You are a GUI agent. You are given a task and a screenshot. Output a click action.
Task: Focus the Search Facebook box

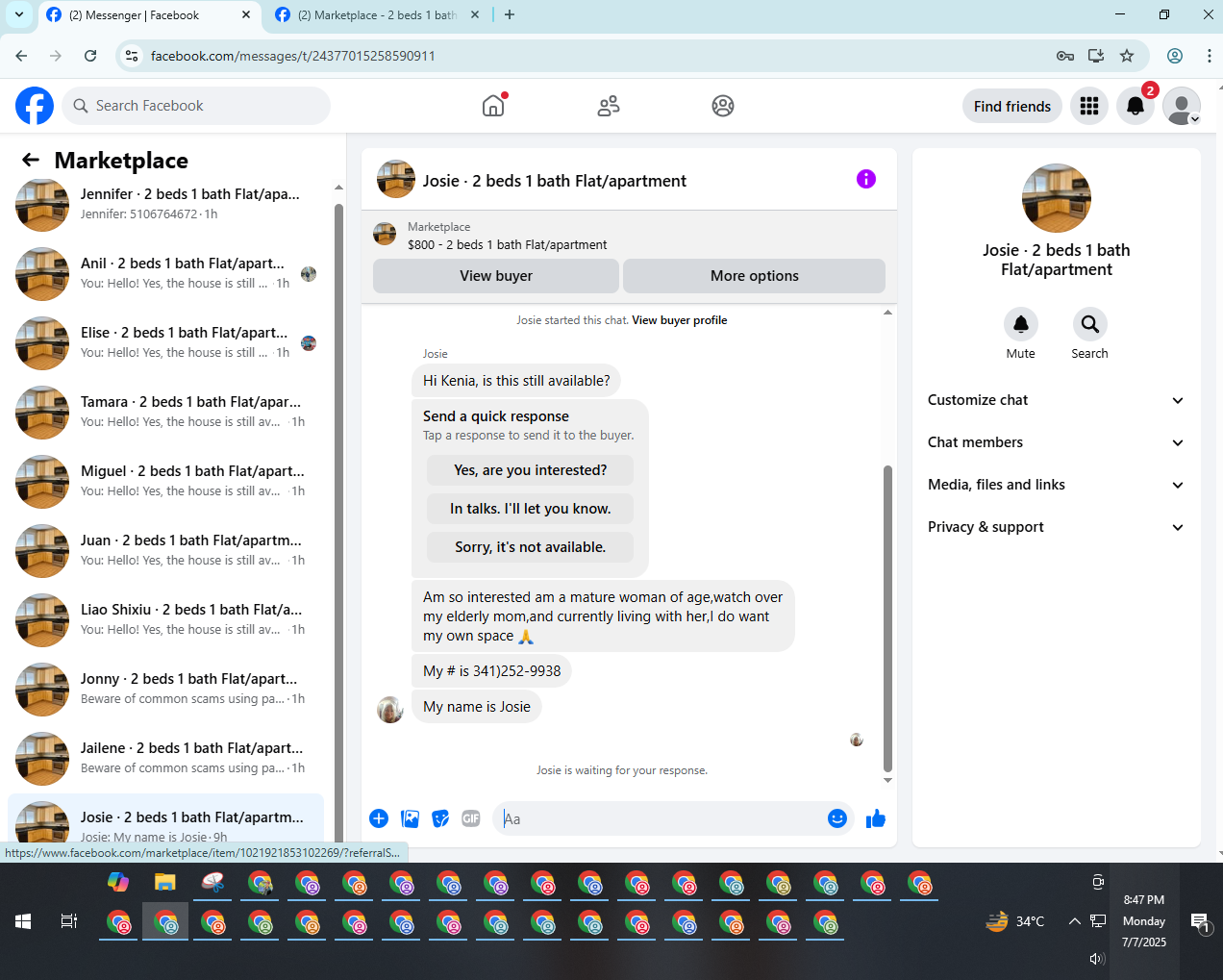coord(196,106)
